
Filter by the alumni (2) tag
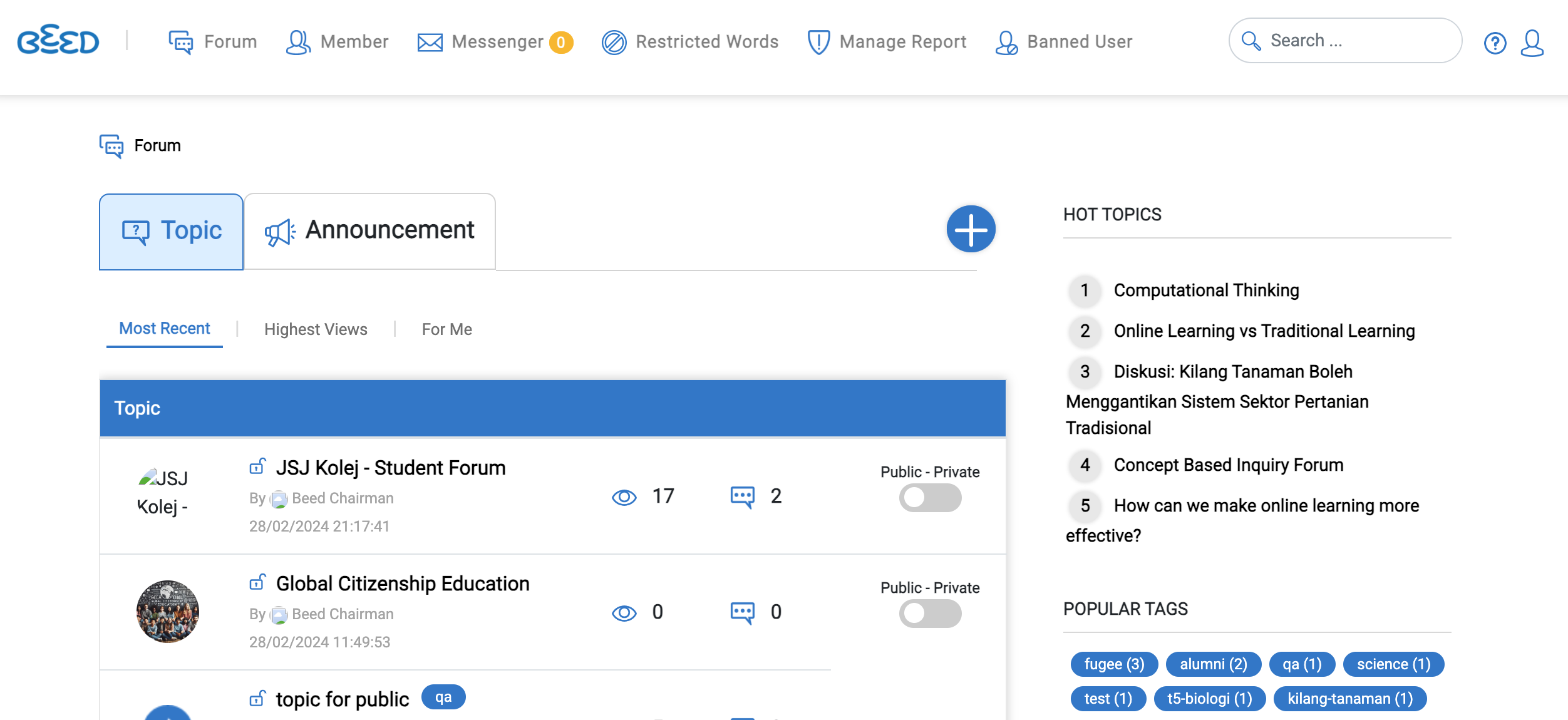[x=1214, y=664]
